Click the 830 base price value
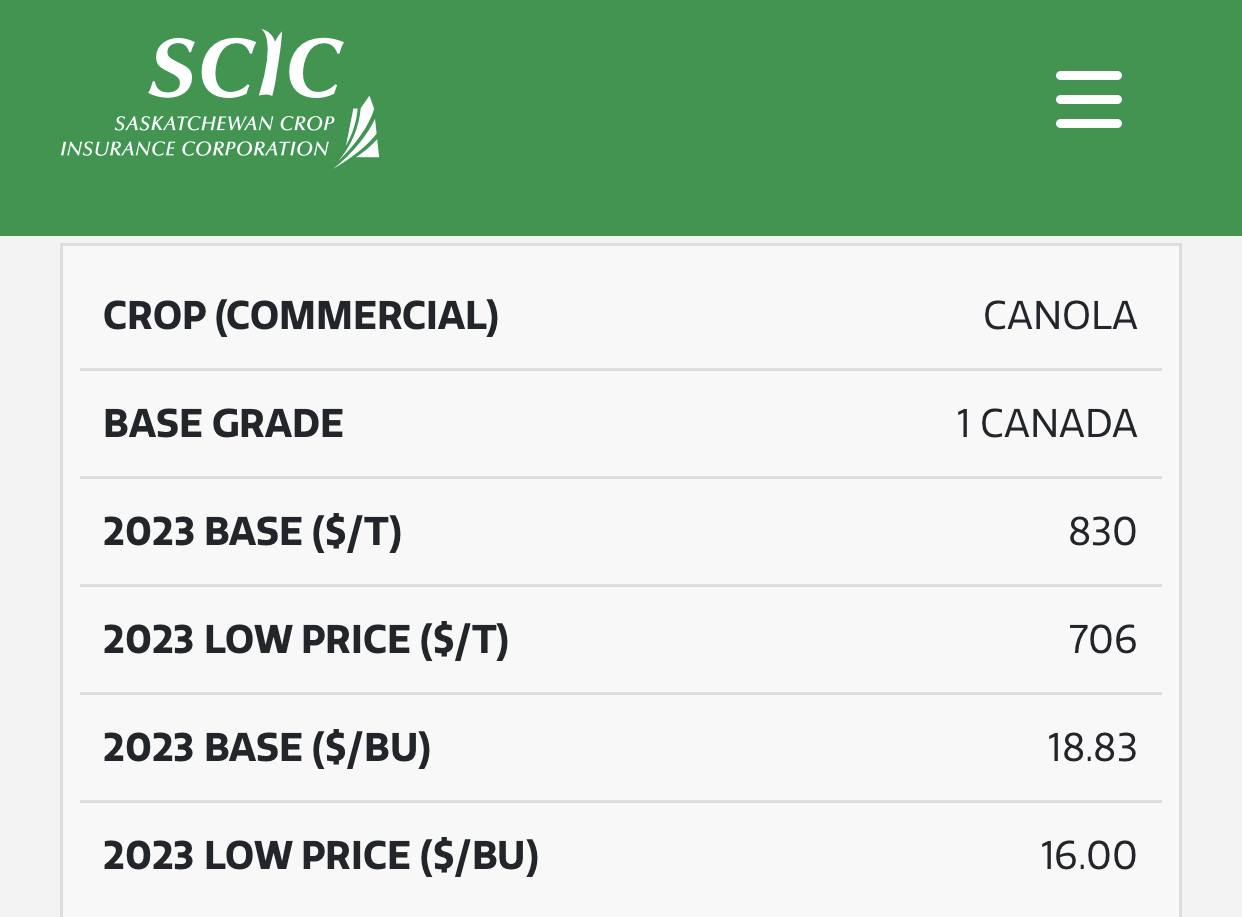The image size is (1242, 917). coord(1103,532)
